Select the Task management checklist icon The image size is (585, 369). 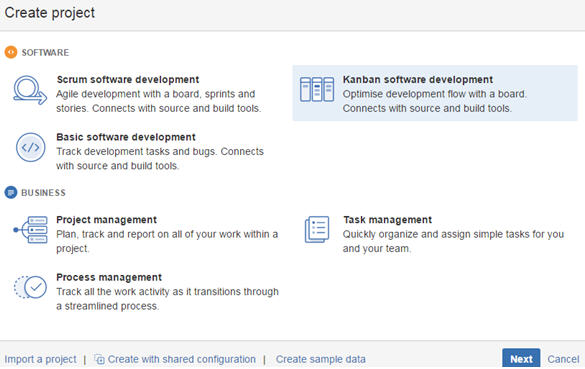[x=317, y=229]
